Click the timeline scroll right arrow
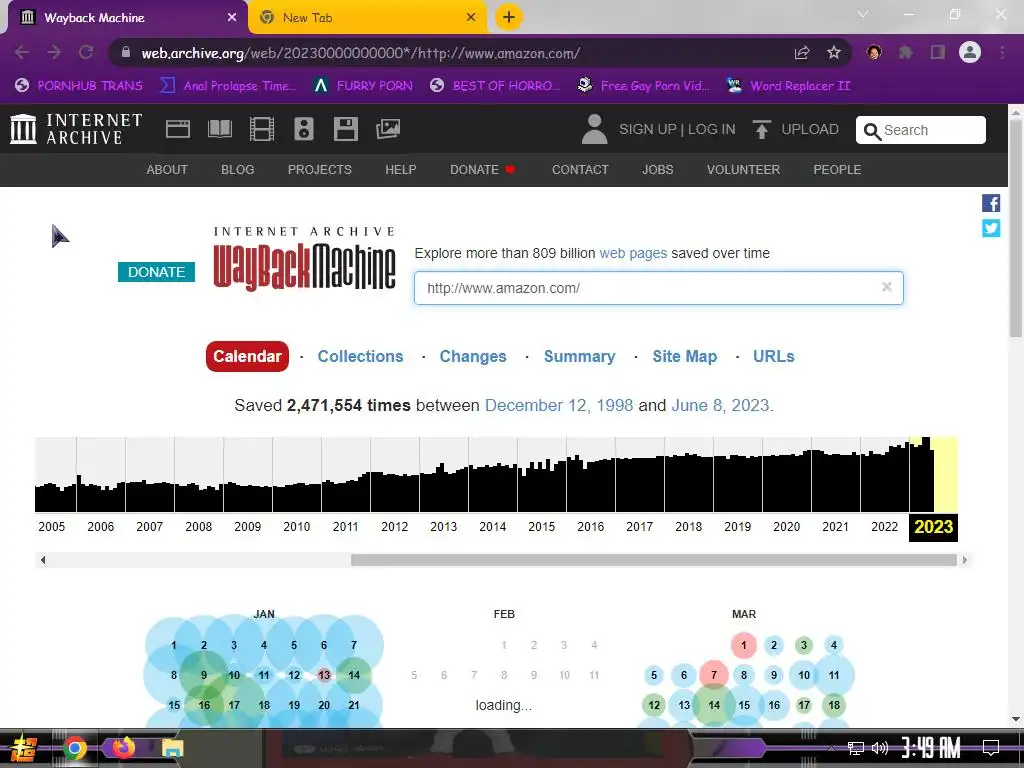Screen dimensions: 1024x768 click(x=965, y=560)
